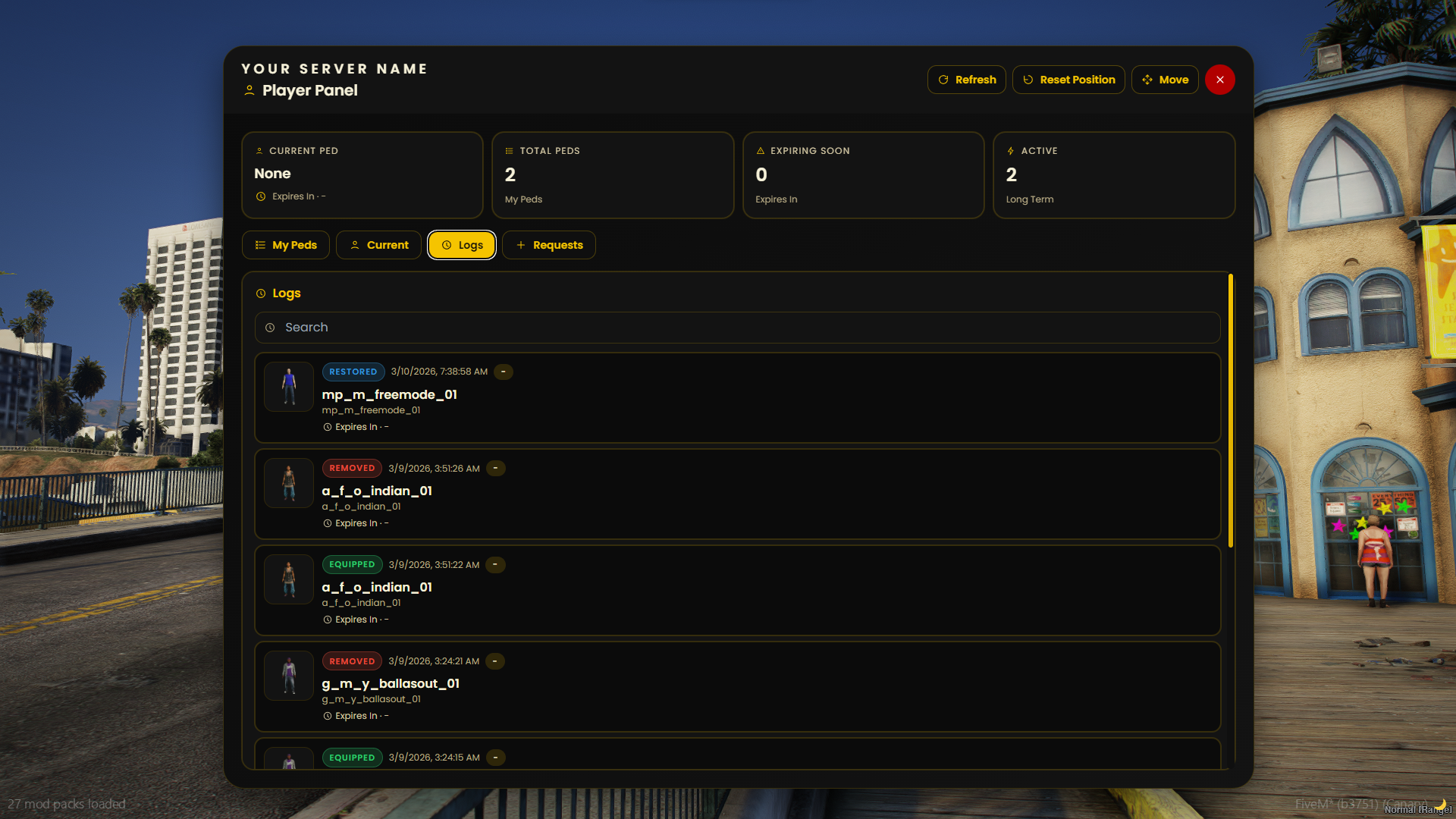
Task: Click the Expiring Soon card
Action: pos(864,175)
